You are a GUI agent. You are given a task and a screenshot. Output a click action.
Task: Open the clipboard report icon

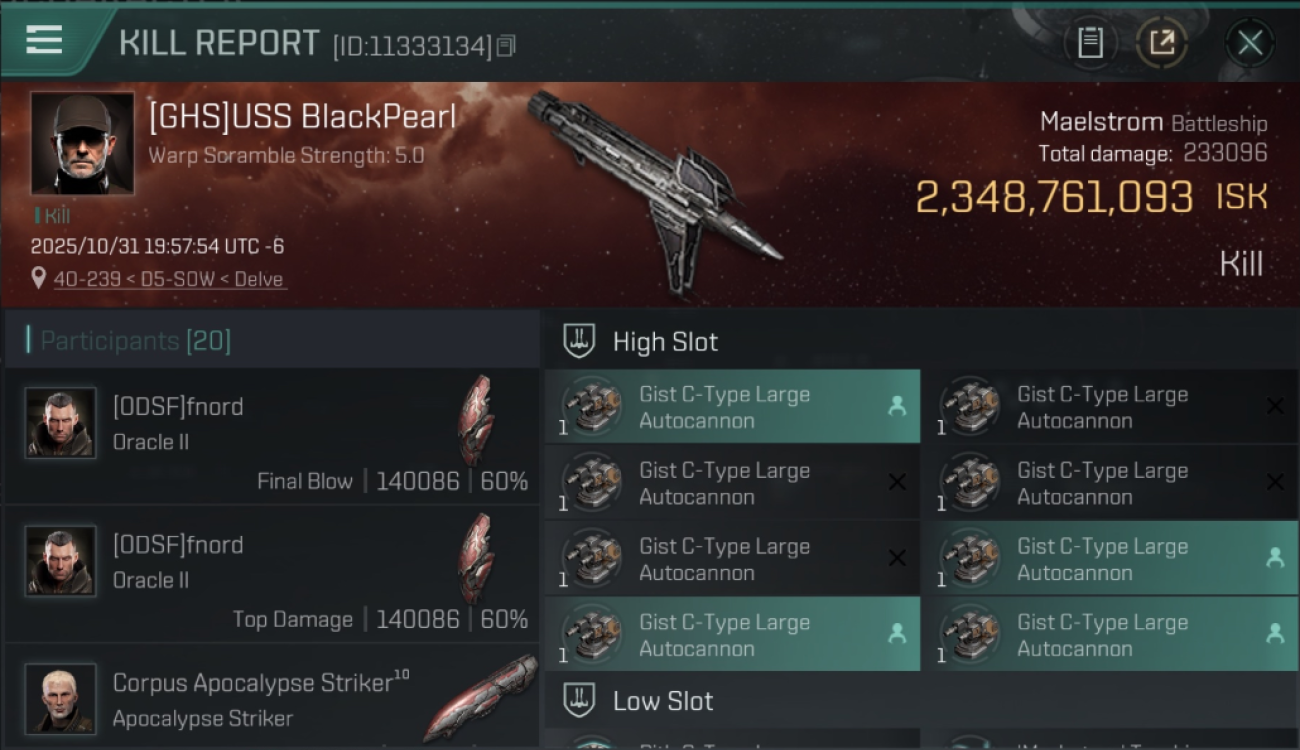(x=1090, y=43)
